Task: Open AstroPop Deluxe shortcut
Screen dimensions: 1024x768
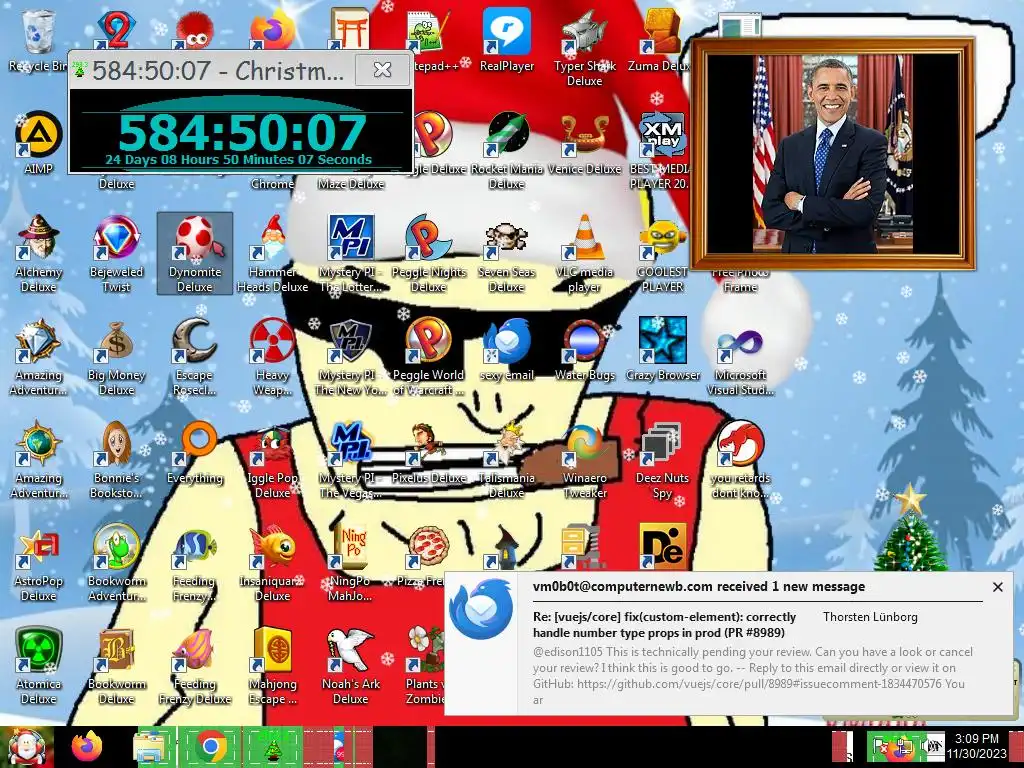Action: click(39, 563)
